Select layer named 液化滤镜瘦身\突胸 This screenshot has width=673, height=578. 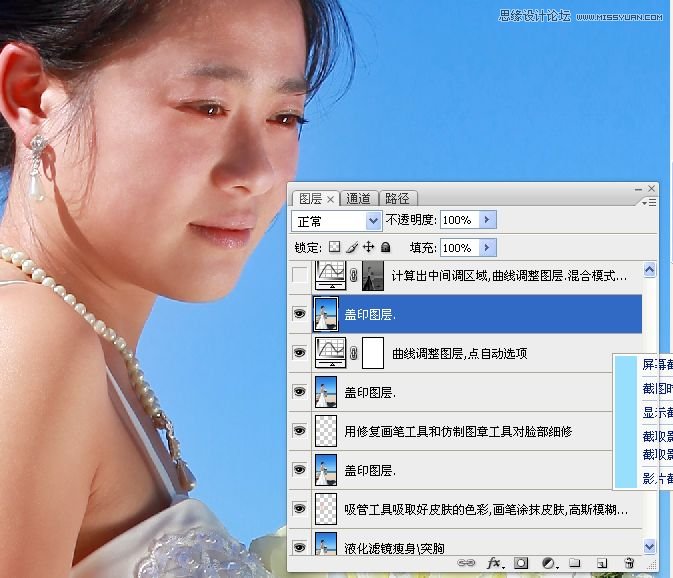click(x=394, y=548)
